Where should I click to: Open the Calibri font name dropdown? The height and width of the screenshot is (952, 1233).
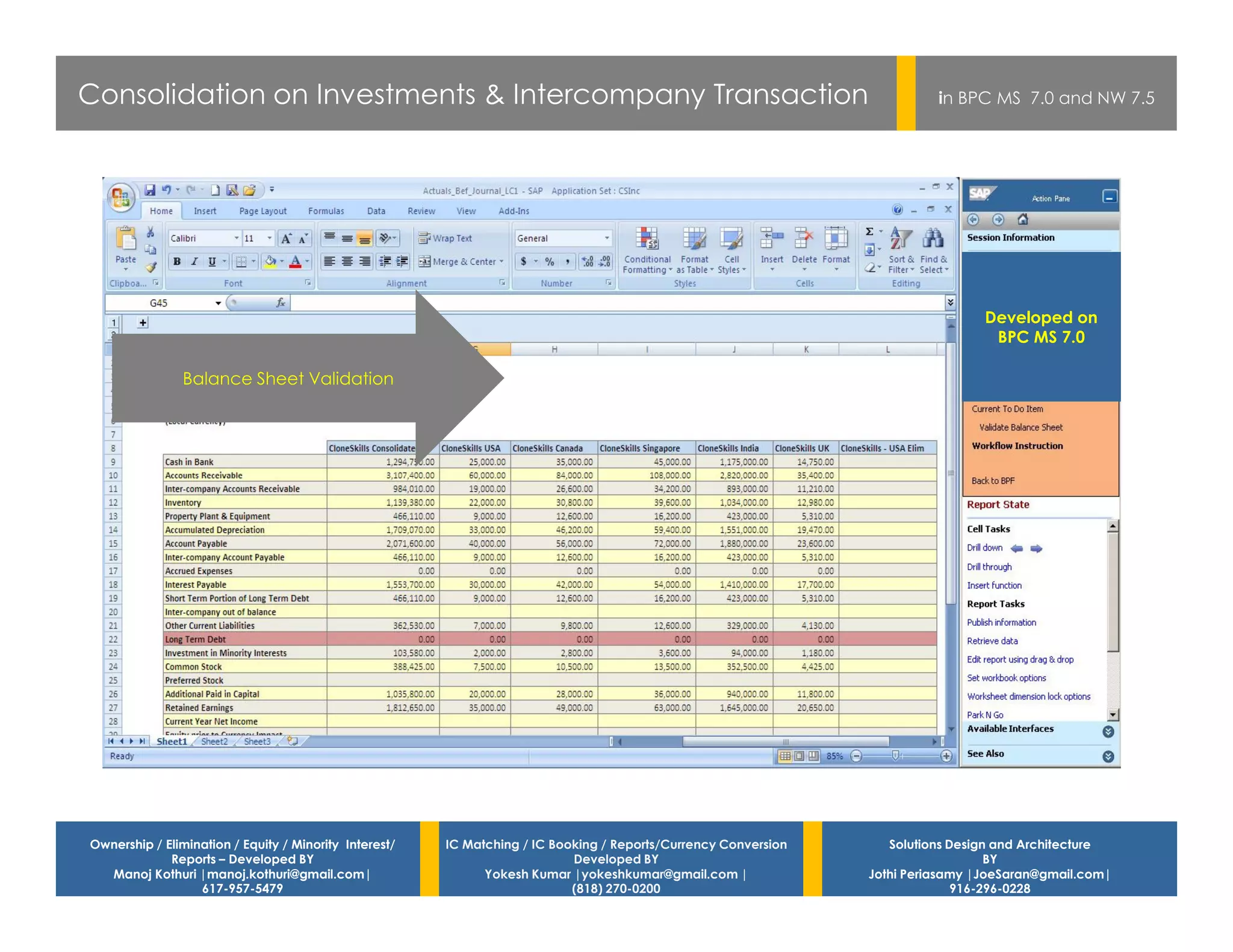(x=236, y=238)
